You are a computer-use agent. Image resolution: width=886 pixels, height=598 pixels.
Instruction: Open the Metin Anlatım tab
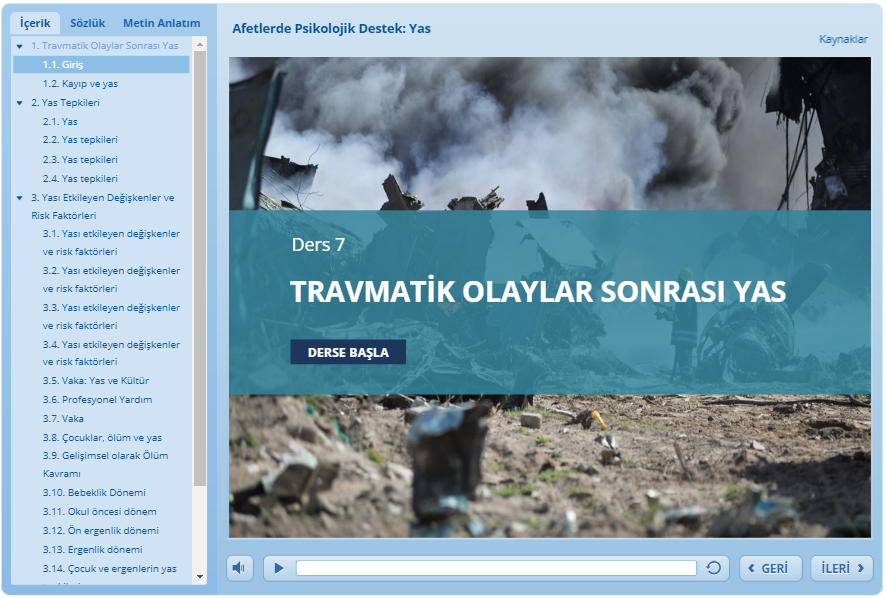[x=162, y=23]
